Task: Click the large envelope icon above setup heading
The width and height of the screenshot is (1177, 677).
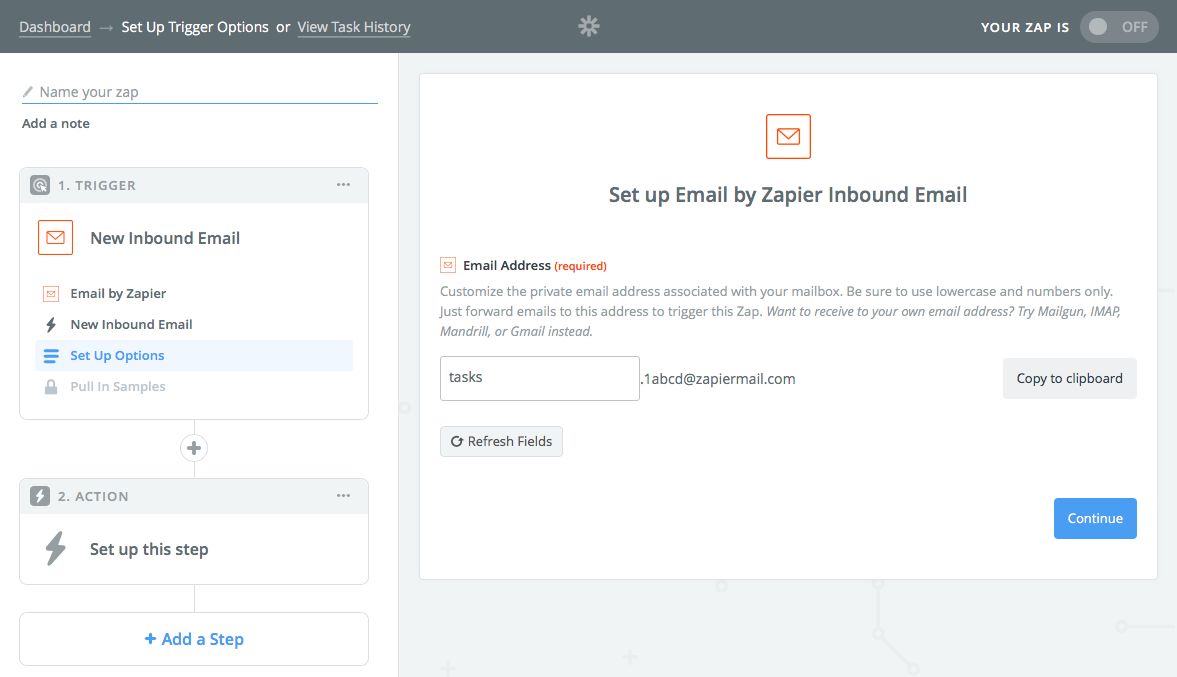Action: [x=788, y=137]
